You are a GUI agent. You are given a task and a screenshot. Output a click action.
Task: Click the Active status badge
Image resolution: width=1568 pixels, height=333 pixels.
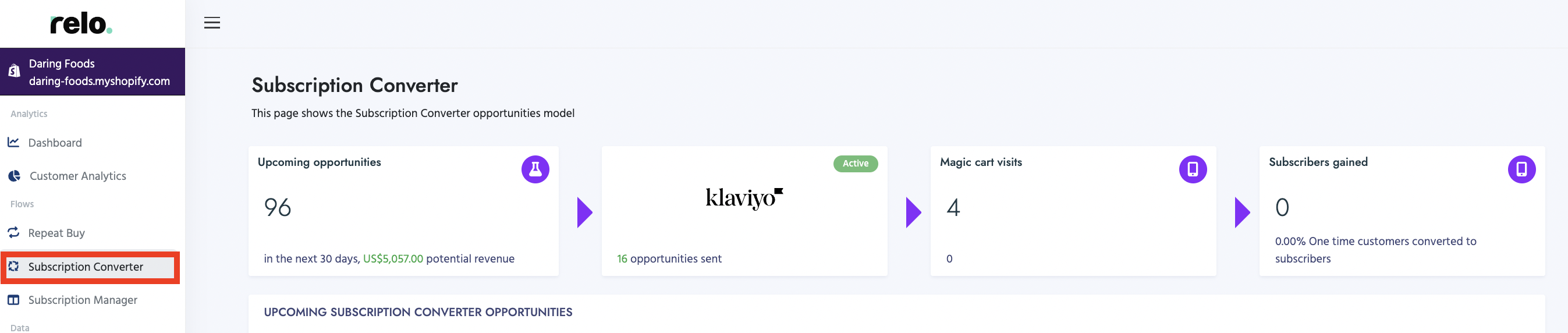coord(855,164)
